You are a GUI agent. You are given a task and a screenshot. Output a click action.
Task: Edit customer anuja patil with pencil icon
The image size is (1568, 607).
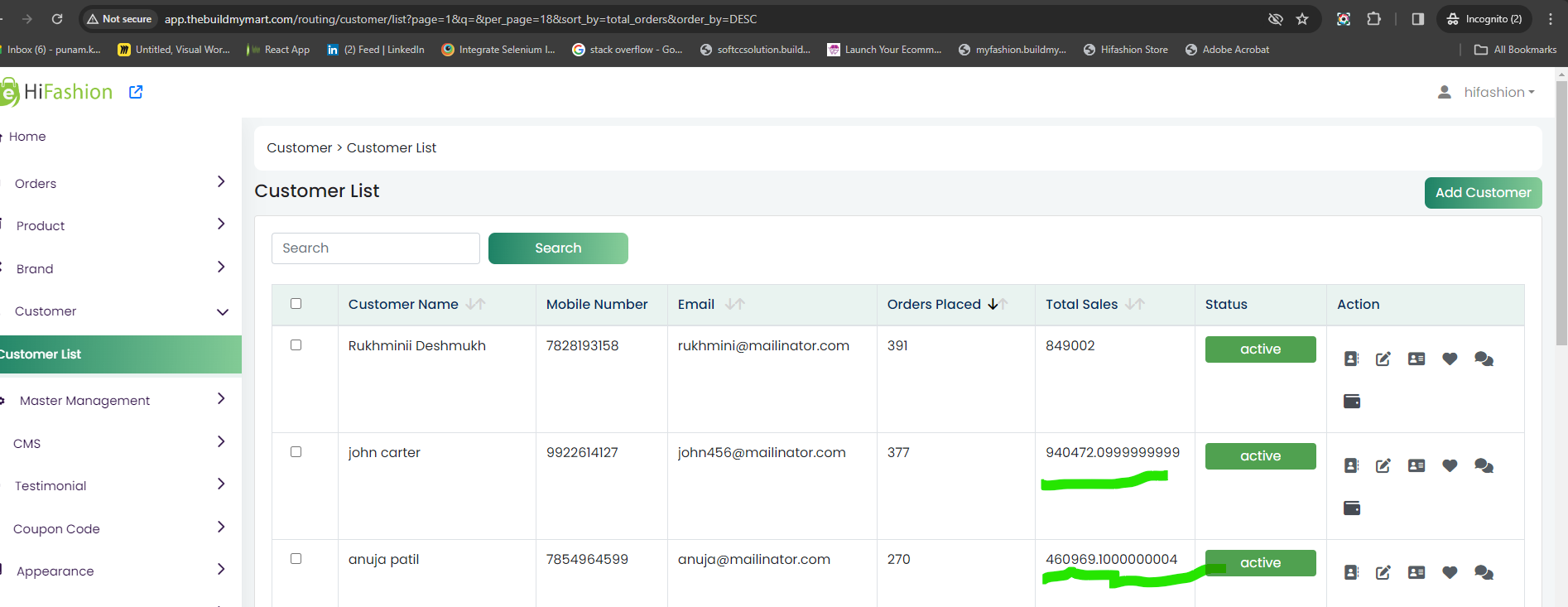(1383, 572)
